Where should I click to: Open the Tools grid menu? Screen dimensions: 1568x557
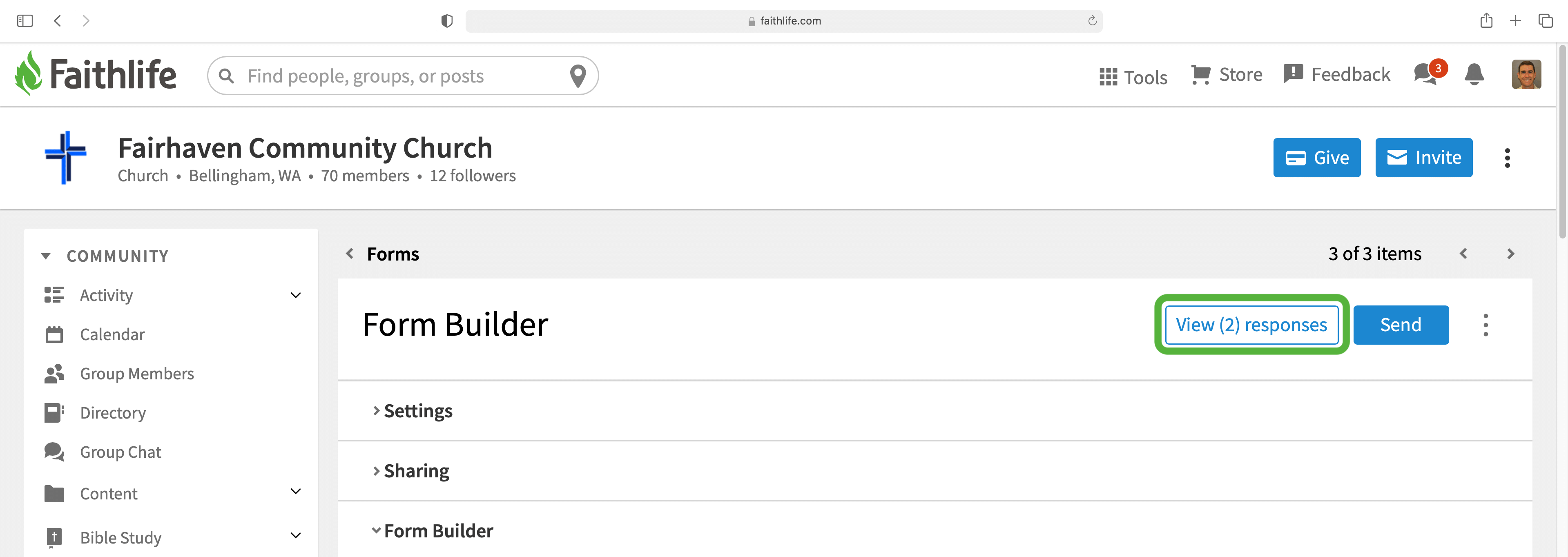pyautogui.click(x=1133, y=77)
